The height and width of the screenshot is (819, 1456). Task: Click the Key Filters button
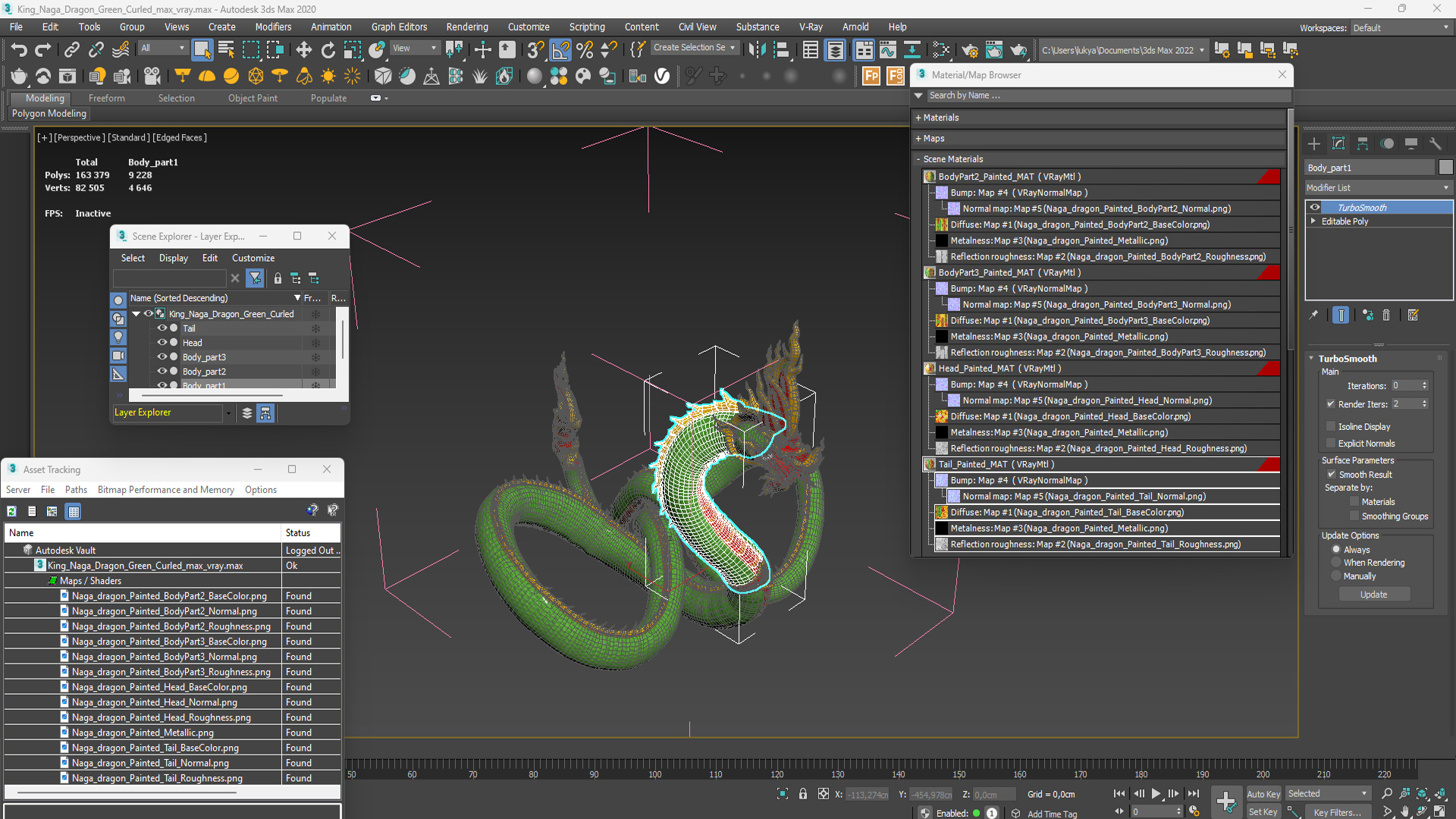point(1338,812)
